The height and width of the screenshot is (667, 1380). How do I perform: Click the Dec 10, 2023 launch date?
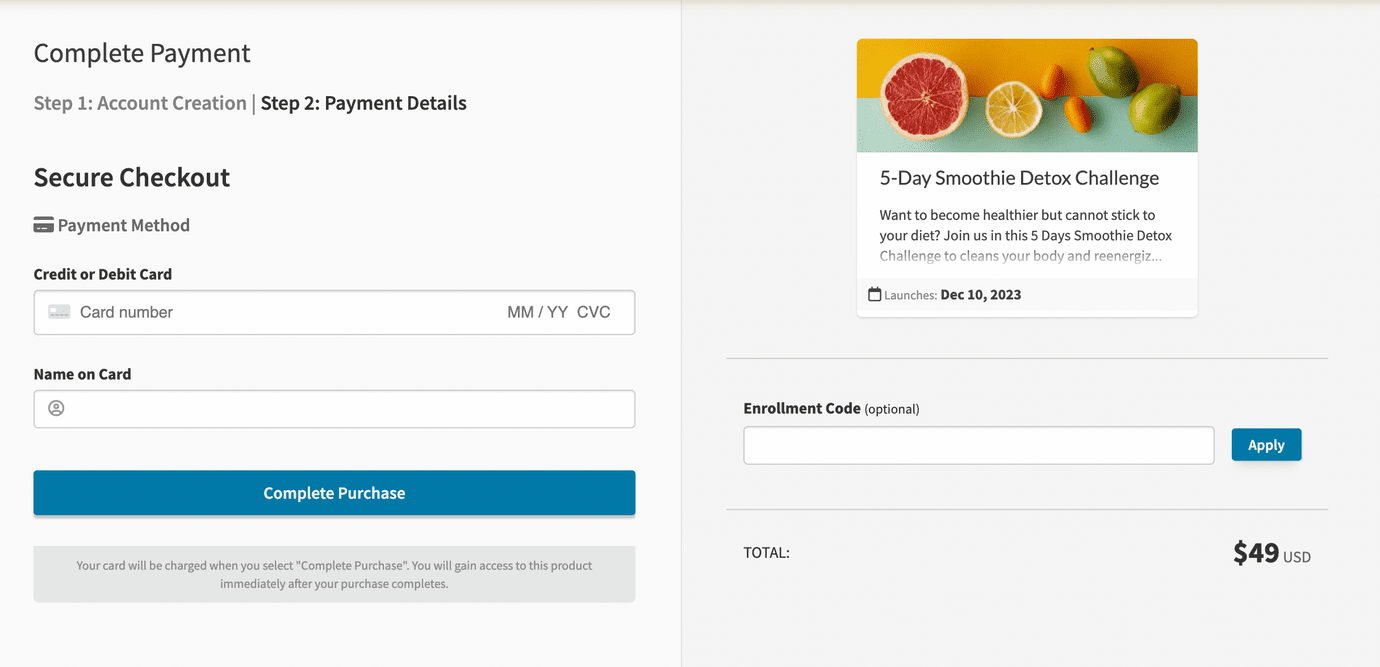click(980, 295)
